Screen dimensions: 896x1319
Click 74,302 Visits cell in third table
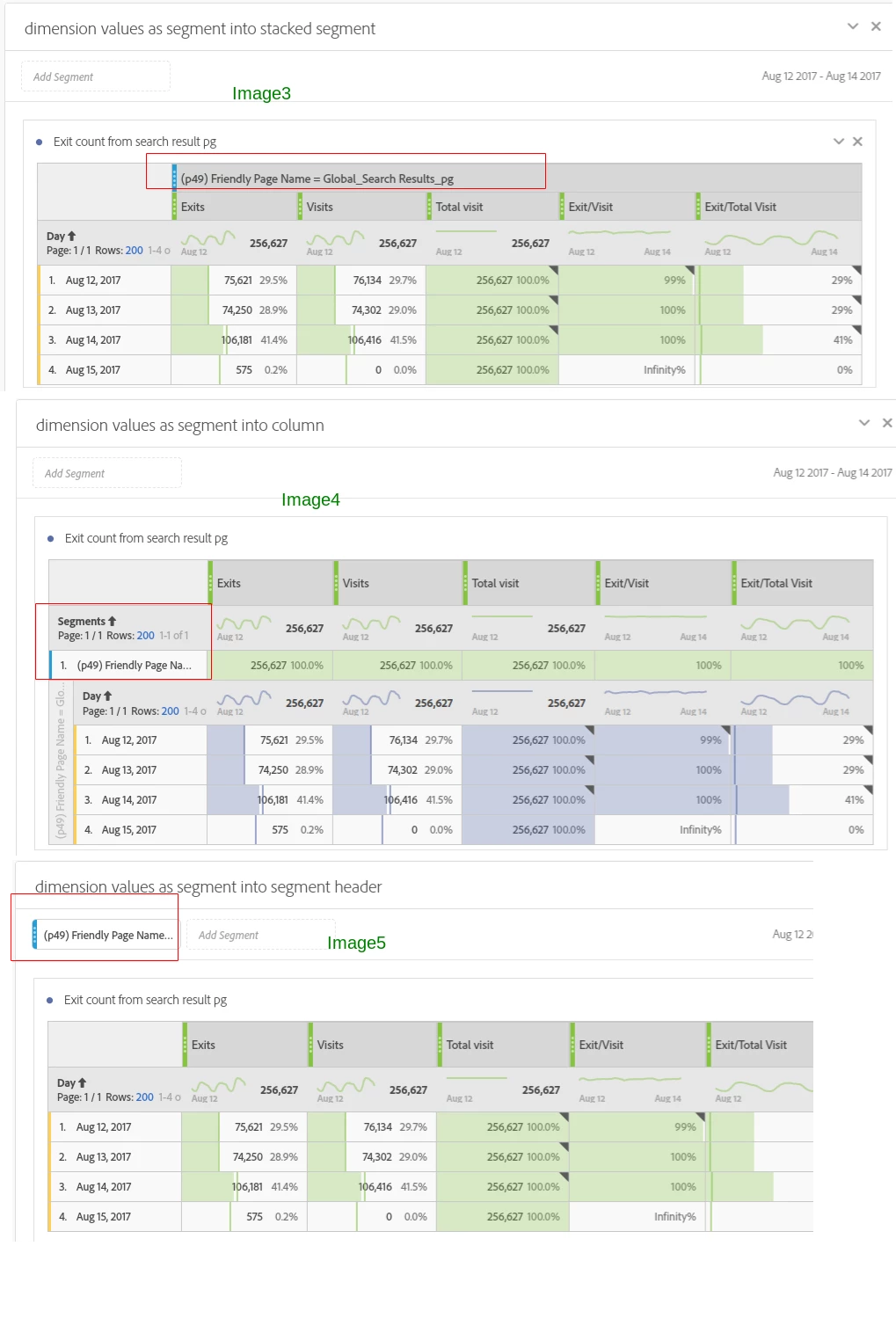point(372,1157)
